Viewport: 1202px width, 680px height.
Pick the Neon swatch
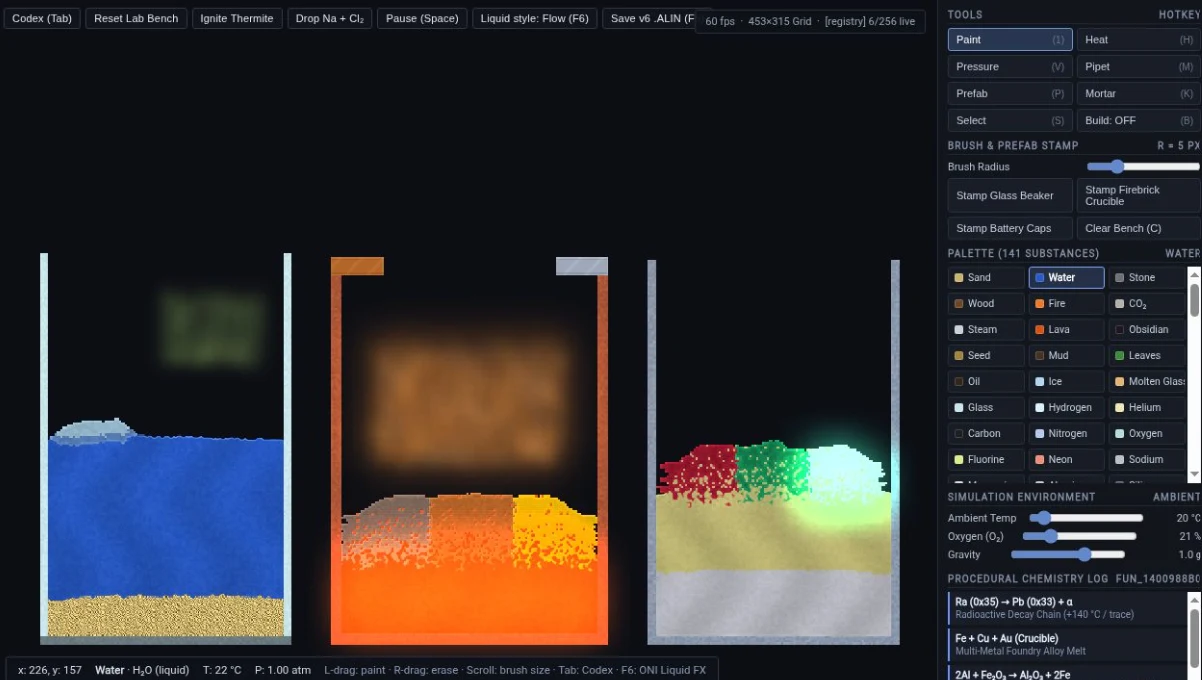[1066, 459]
